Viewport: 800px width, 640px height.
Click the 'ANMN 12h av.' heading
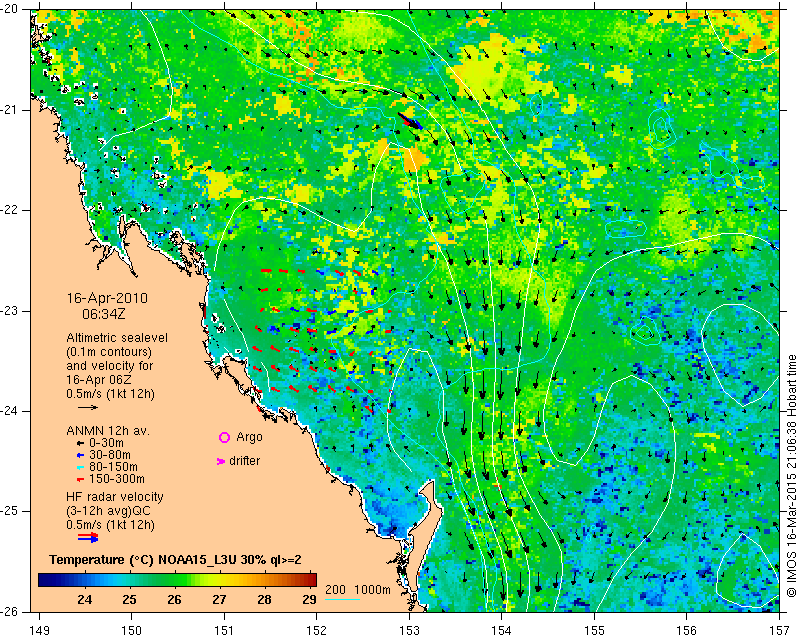(x=108, y=431)
